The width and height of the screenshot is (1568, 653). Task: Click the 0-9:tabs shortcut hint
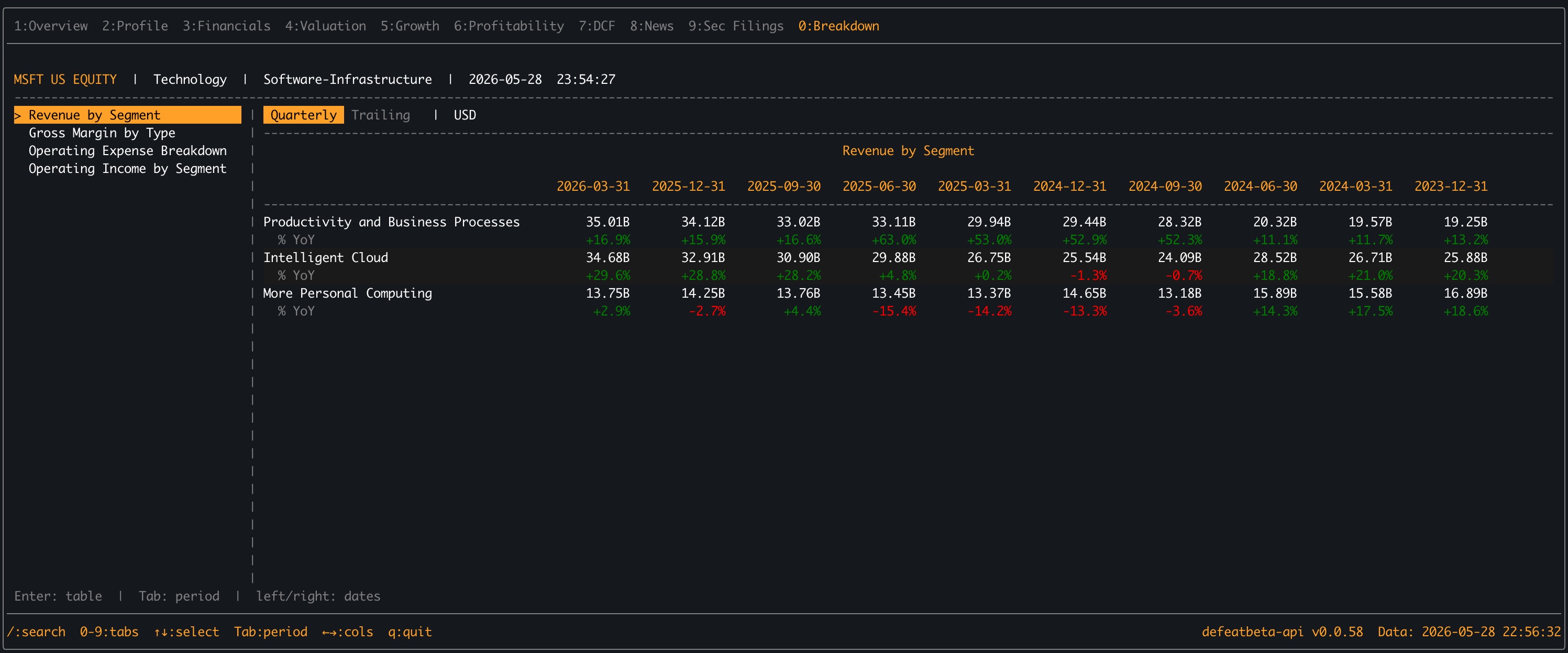pyautogui.click(x=109, y=632)
